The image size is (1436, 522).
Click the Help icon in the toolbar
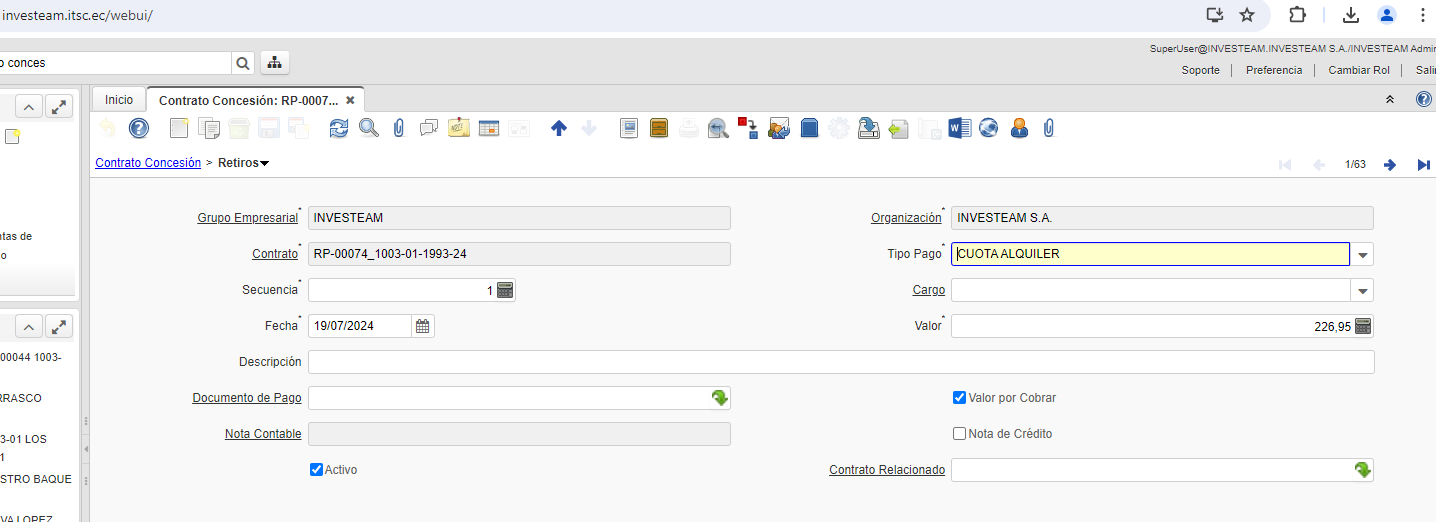pos(139,128)
